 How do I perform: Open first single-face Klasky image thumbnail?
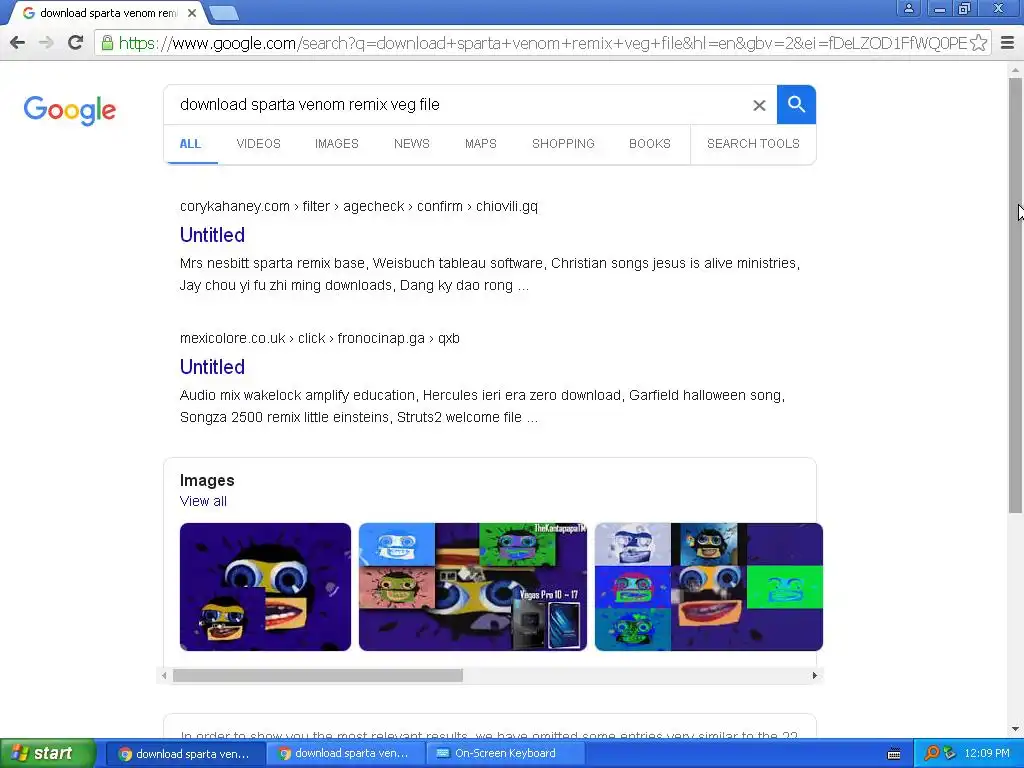(265, 586)
